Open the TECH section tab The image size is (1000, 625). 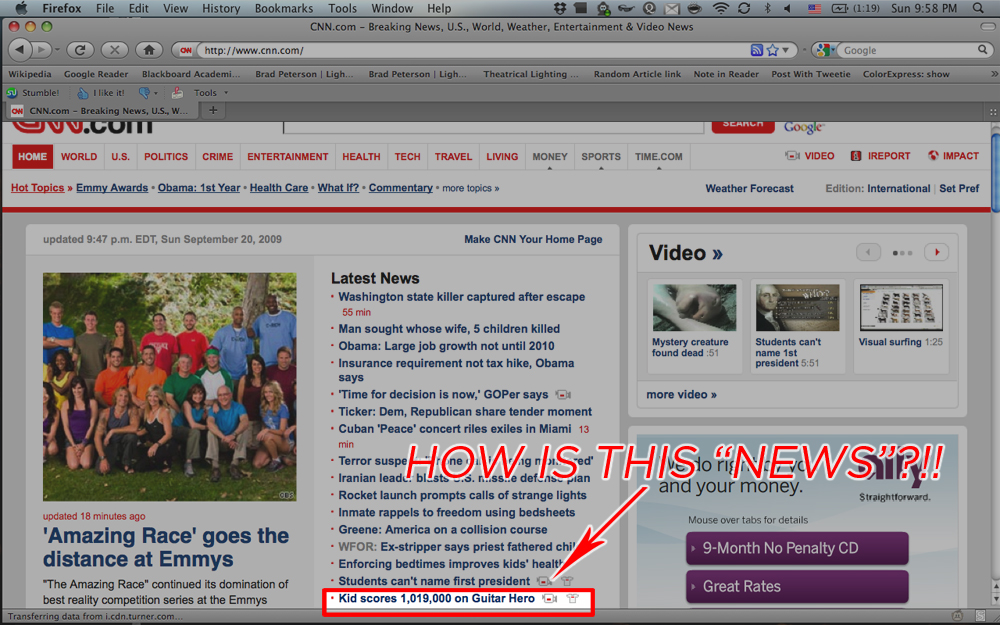tap(408, 156)
